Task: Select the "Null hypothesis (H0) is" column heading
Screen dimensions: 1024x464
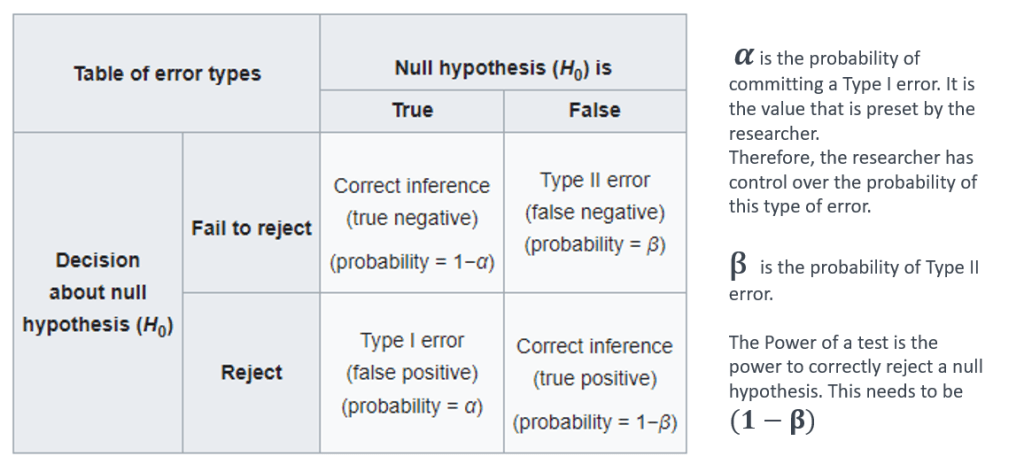Action: point(503,69)
